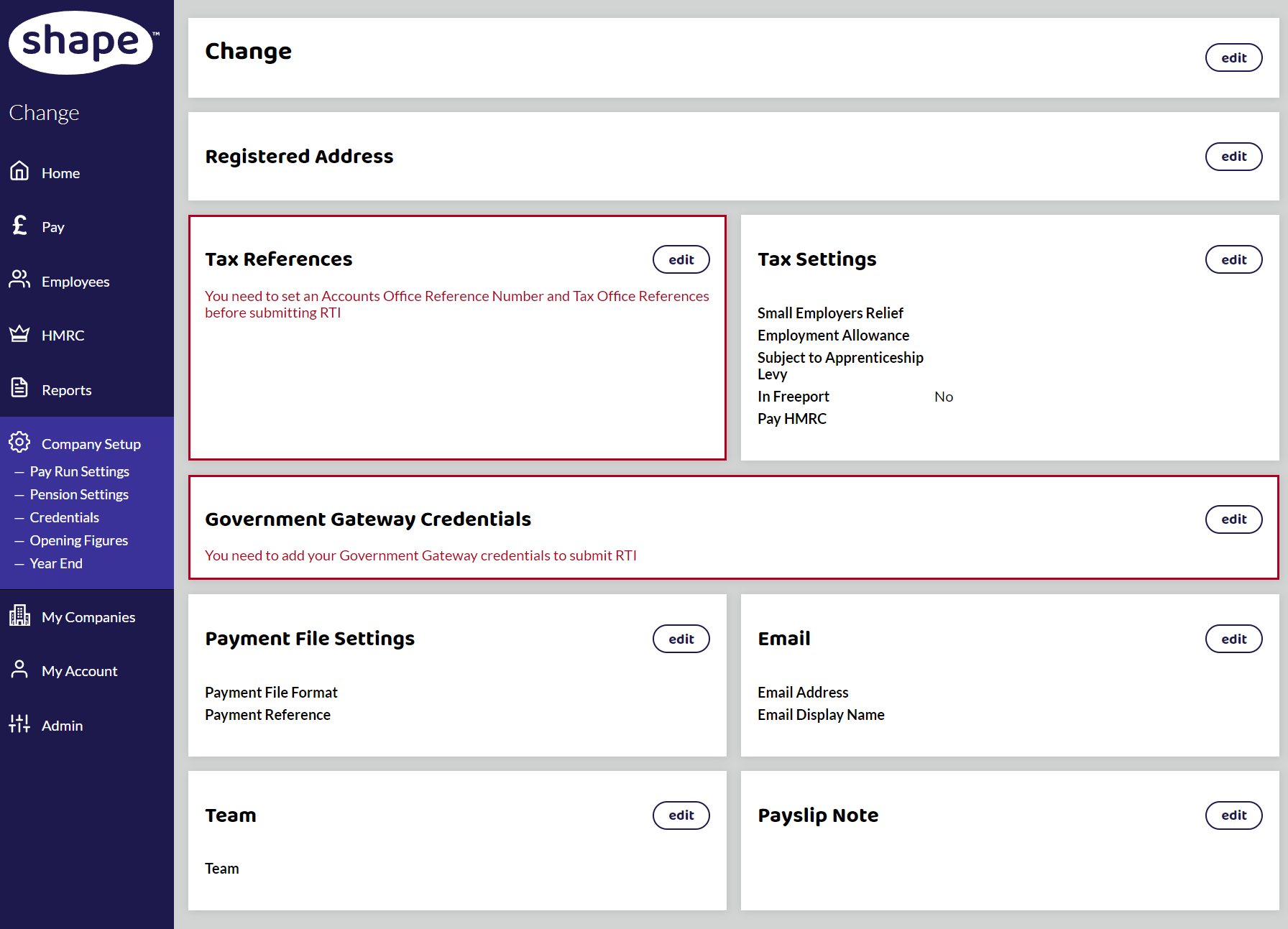This screenshot has width=1288, height=929.
Task: Click the Home house icon
Action: (x=19, y=171)
